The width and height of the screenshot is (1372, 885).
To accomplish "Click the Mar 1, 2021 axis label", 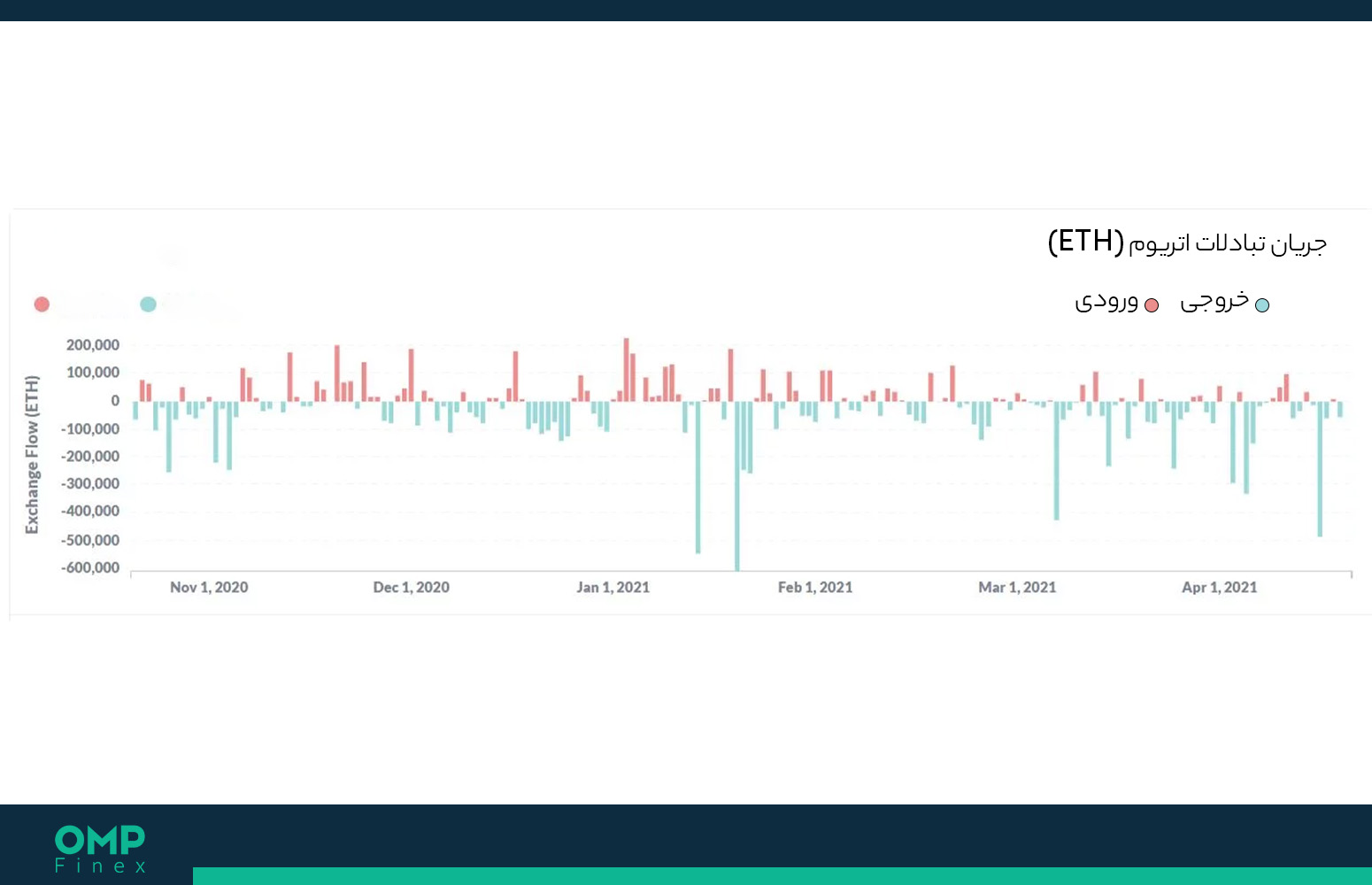I will pyautogui.click(x=1017, y=588).
